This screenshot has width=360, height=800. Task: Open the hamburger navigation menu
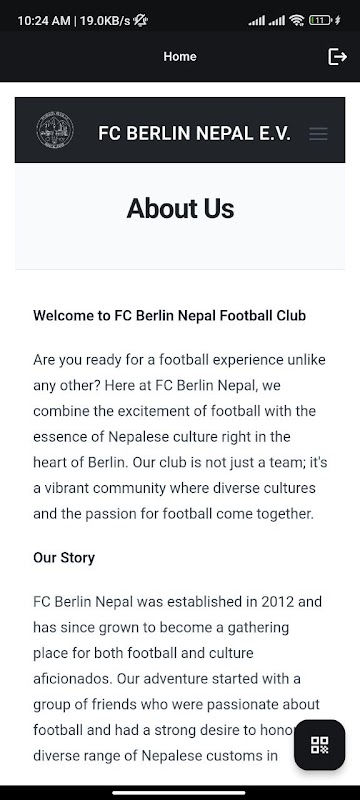[318, 134]
